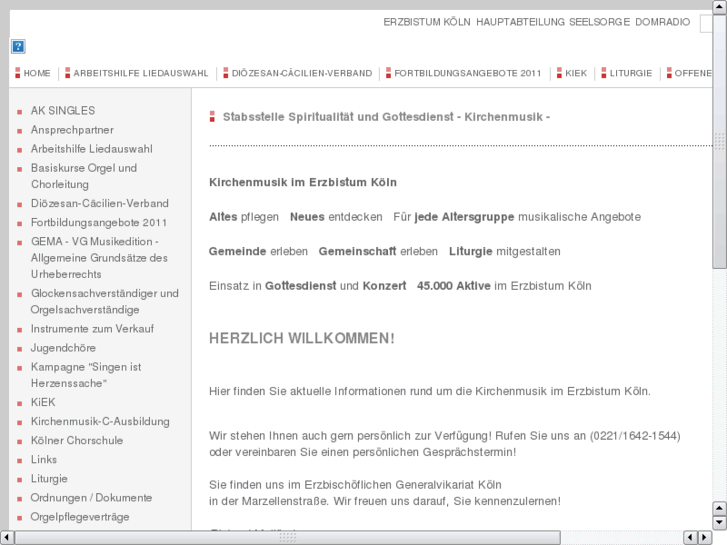Open Links in the sidebar
The width and height of the screenshot is (727, 545).
point(44,460)
